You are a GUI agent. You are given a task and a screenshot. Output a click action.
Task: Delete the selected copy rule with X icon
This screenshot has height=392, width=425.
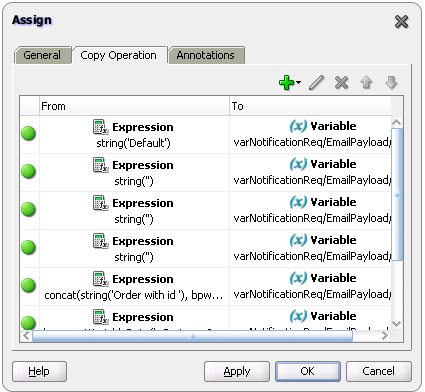(x=341, y=82)
